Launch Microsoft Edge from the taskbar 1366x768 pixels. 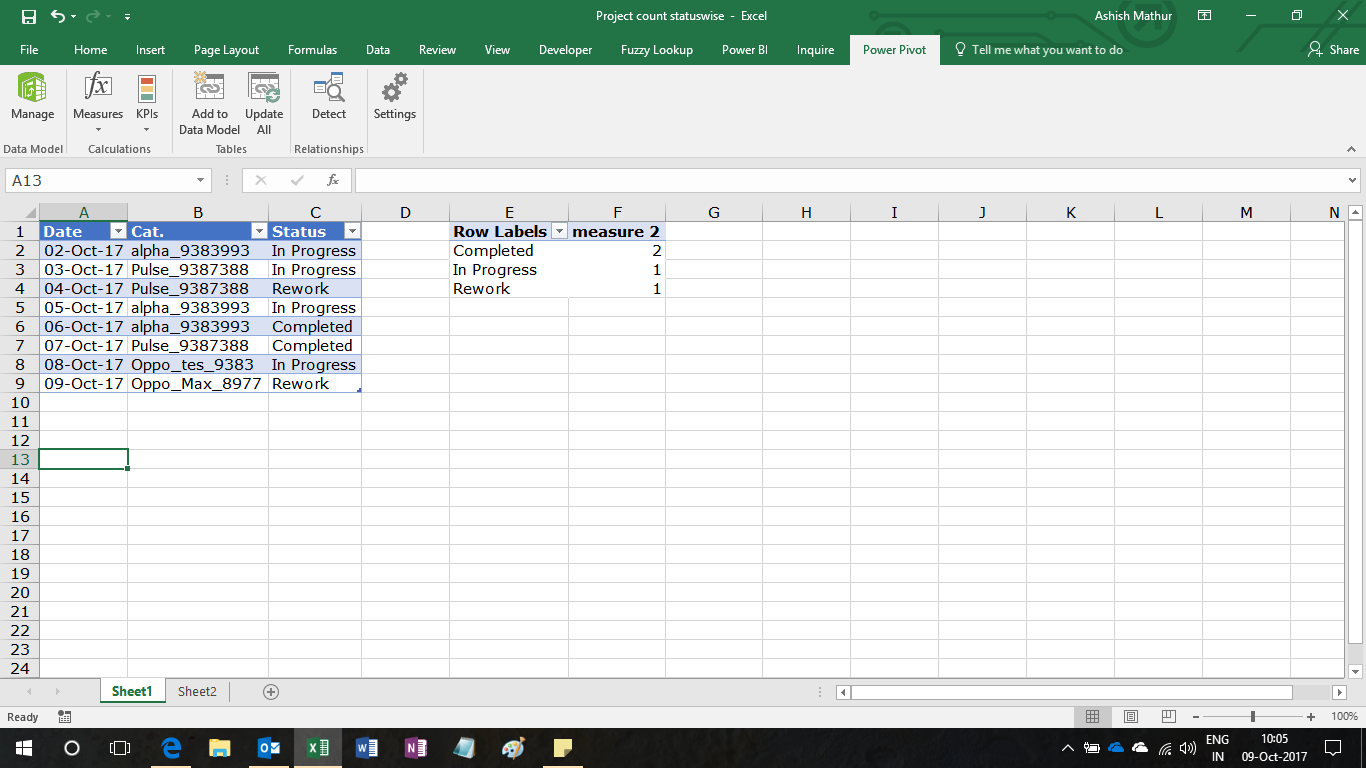[170, 748]
